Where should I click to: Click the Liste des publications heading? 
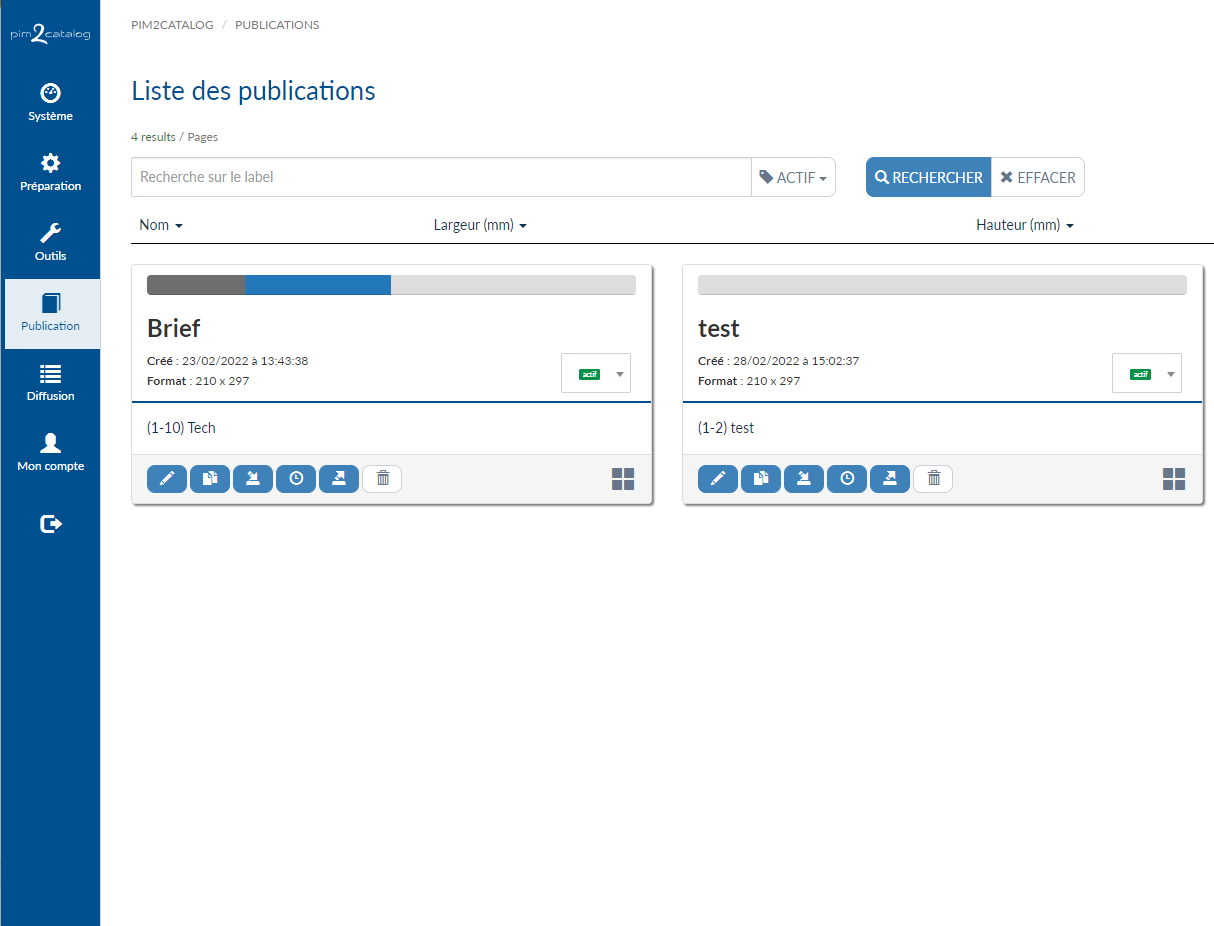[253, 91]
